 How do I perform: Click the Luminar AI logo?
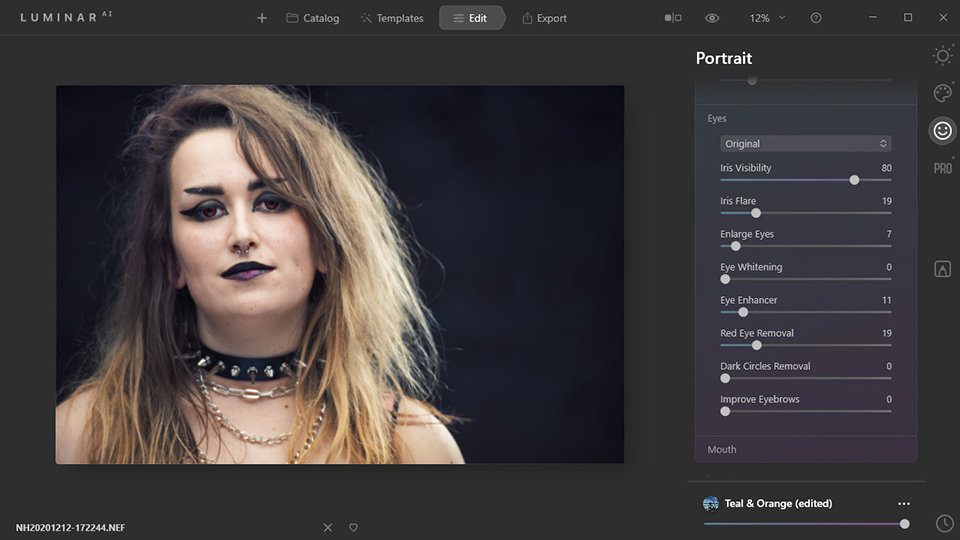(x=66, y=17)
